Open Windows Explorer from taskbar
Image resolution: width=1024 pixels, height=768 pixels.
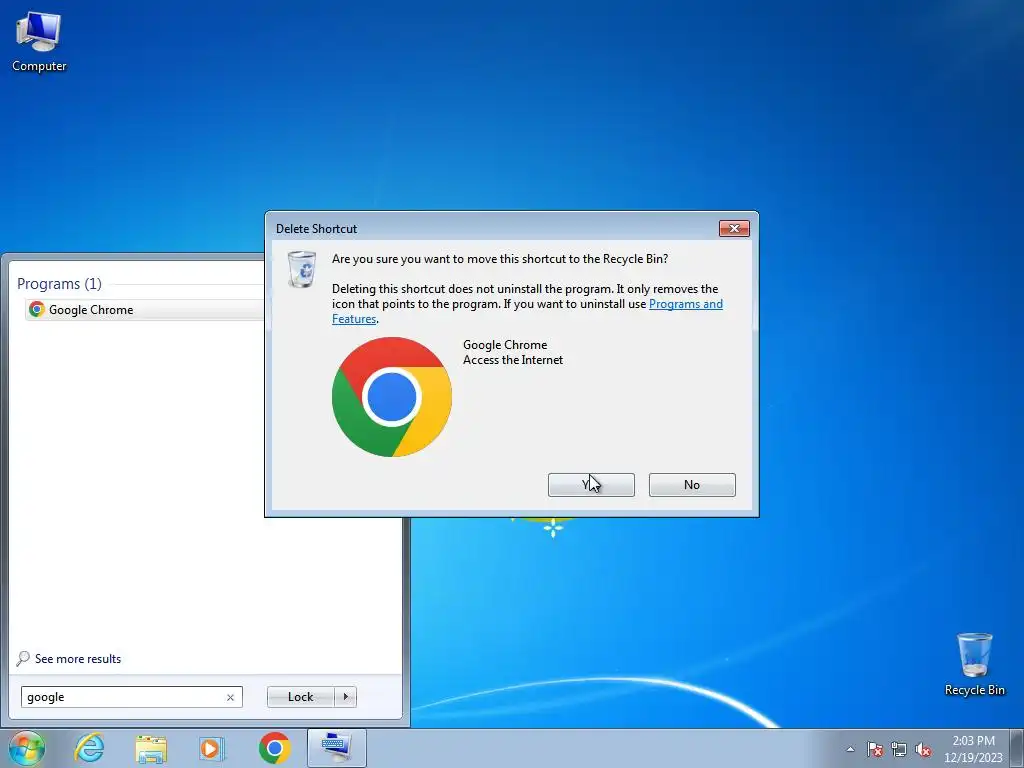(x=151, y=748)
